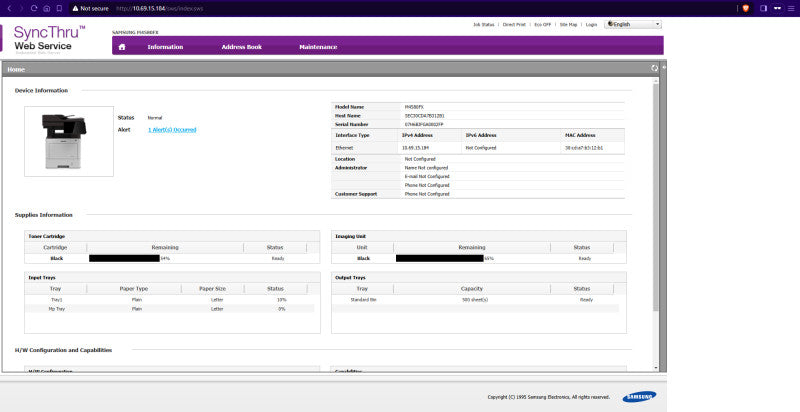Select the Model Name label

349,107
